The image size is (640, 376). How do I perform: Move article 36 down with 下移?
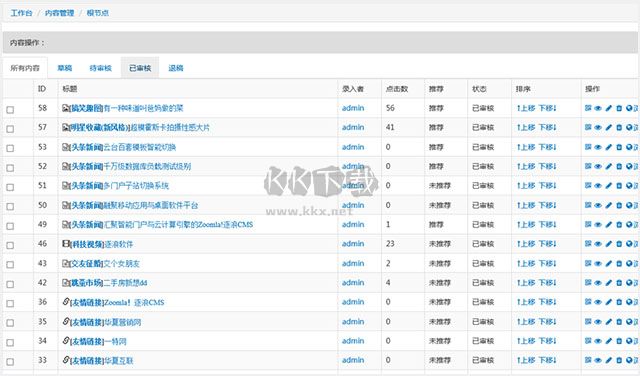coord(547,302)
